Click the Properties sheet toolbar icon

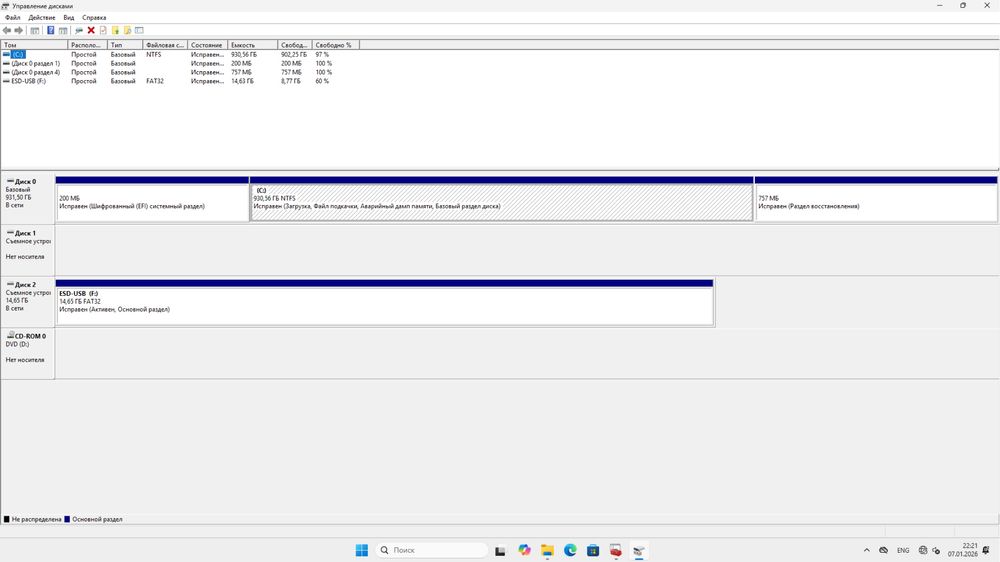pos(103,31)
